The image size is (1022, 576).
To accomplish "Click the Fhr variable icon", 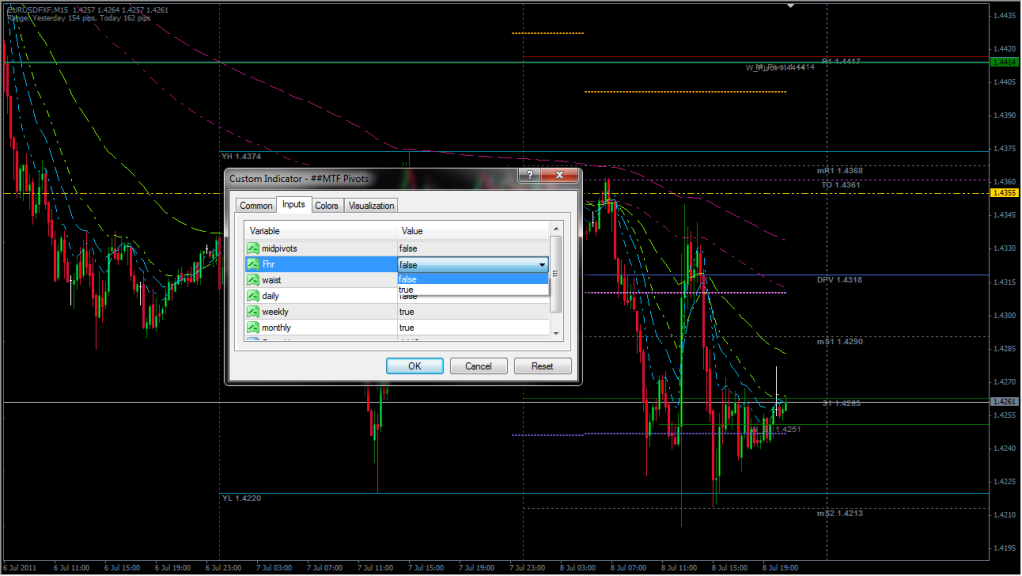I will (x=253, y=264).
